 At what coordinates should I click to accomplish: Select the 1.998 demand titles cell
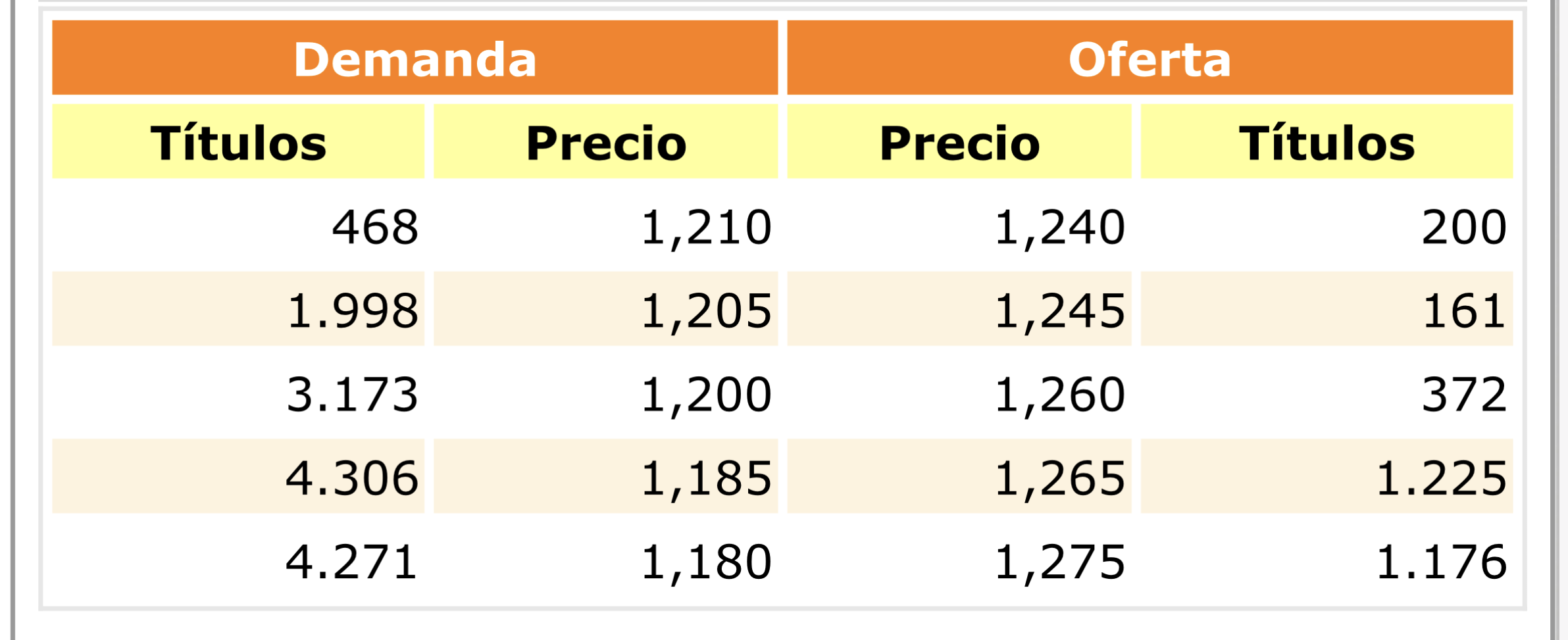(238, 308)
